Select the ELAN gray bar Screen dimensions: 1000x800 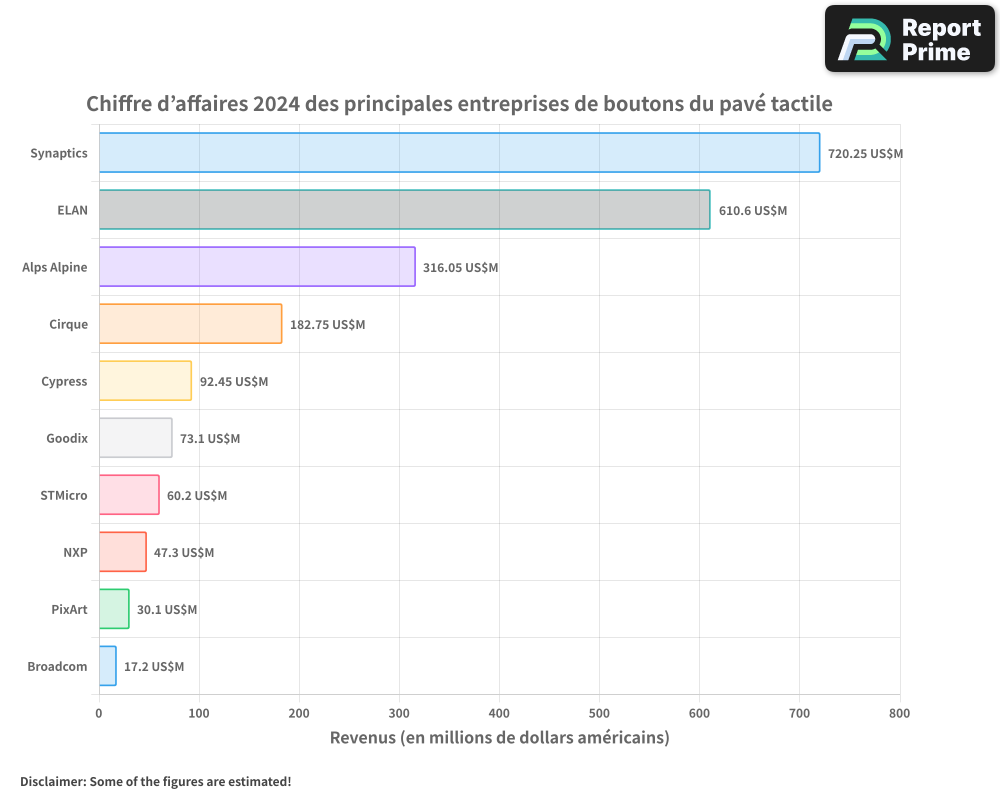pyautogui.click(x=404, y=210)
